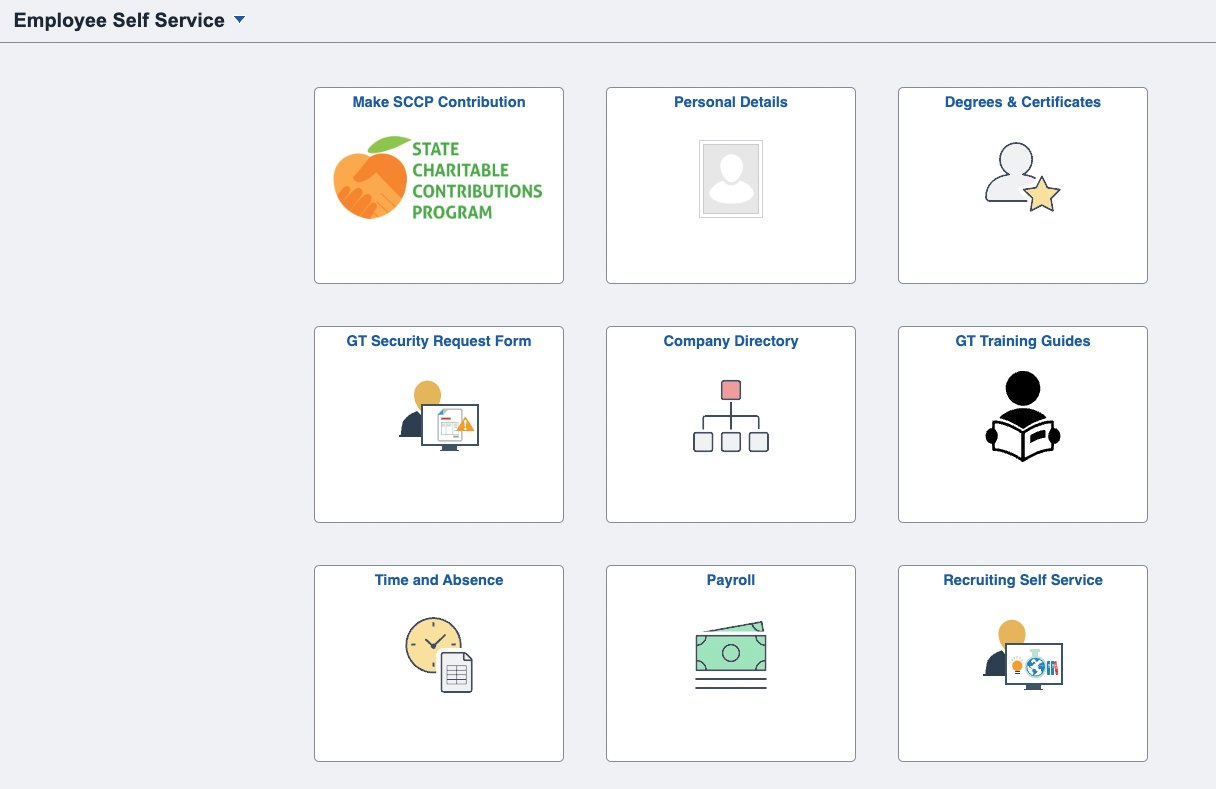Click the SCCP peach handshake logo
The width and height of the screenshot is (1216, 789).
click(x=438, y=178)
